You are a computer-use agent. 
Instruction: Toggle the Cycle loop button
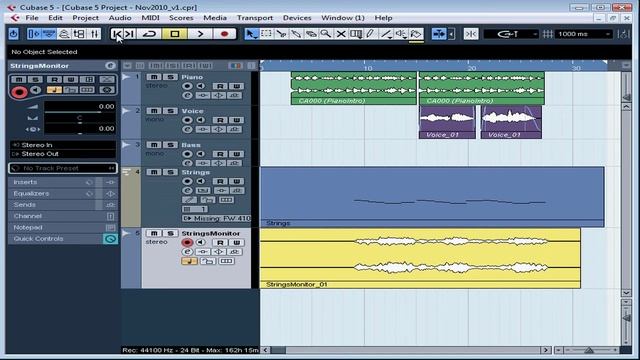click(149, 34)
